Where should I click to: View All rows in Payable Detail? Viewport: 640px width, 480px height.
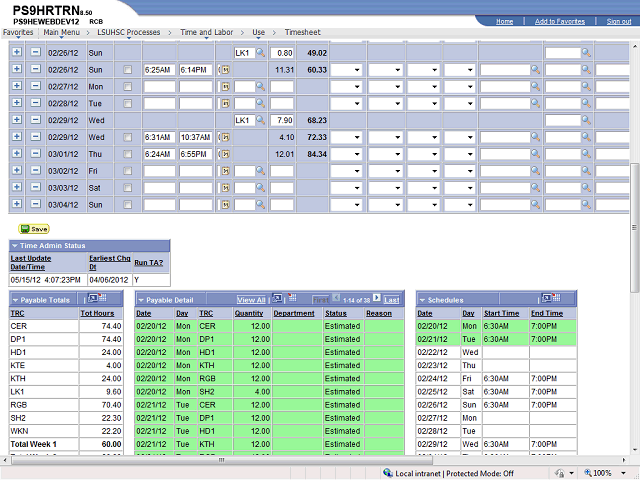[x=251, y=300]
